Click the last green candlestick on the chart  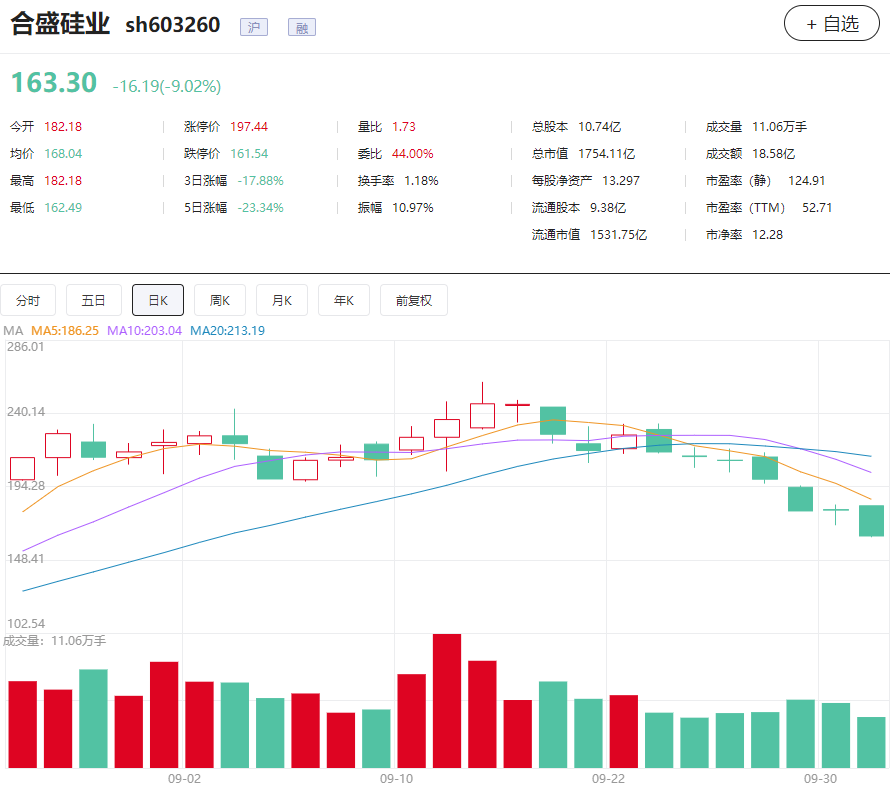pyautogui.click(x=871, y=521)
